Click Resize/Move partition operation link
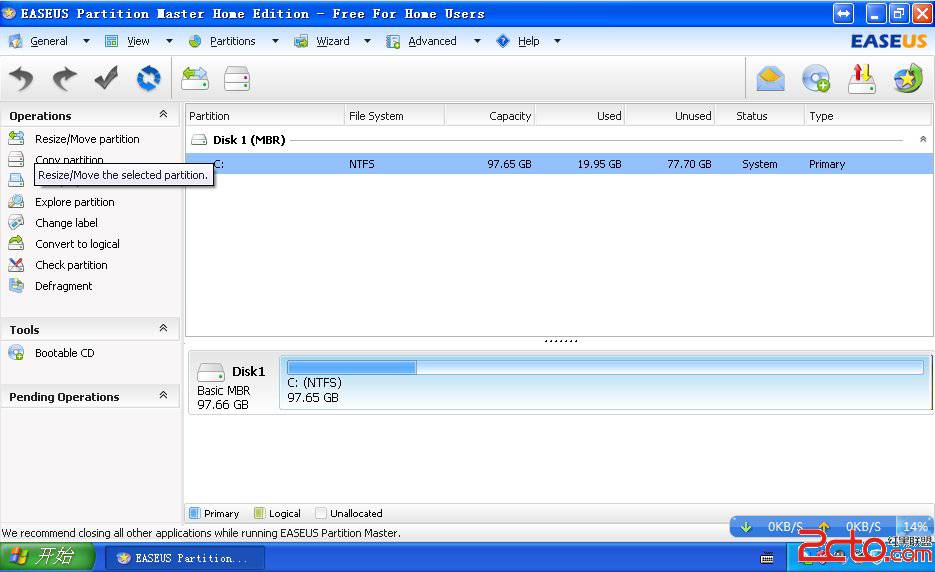Viewport: 935px width, 572px height. 87,139
